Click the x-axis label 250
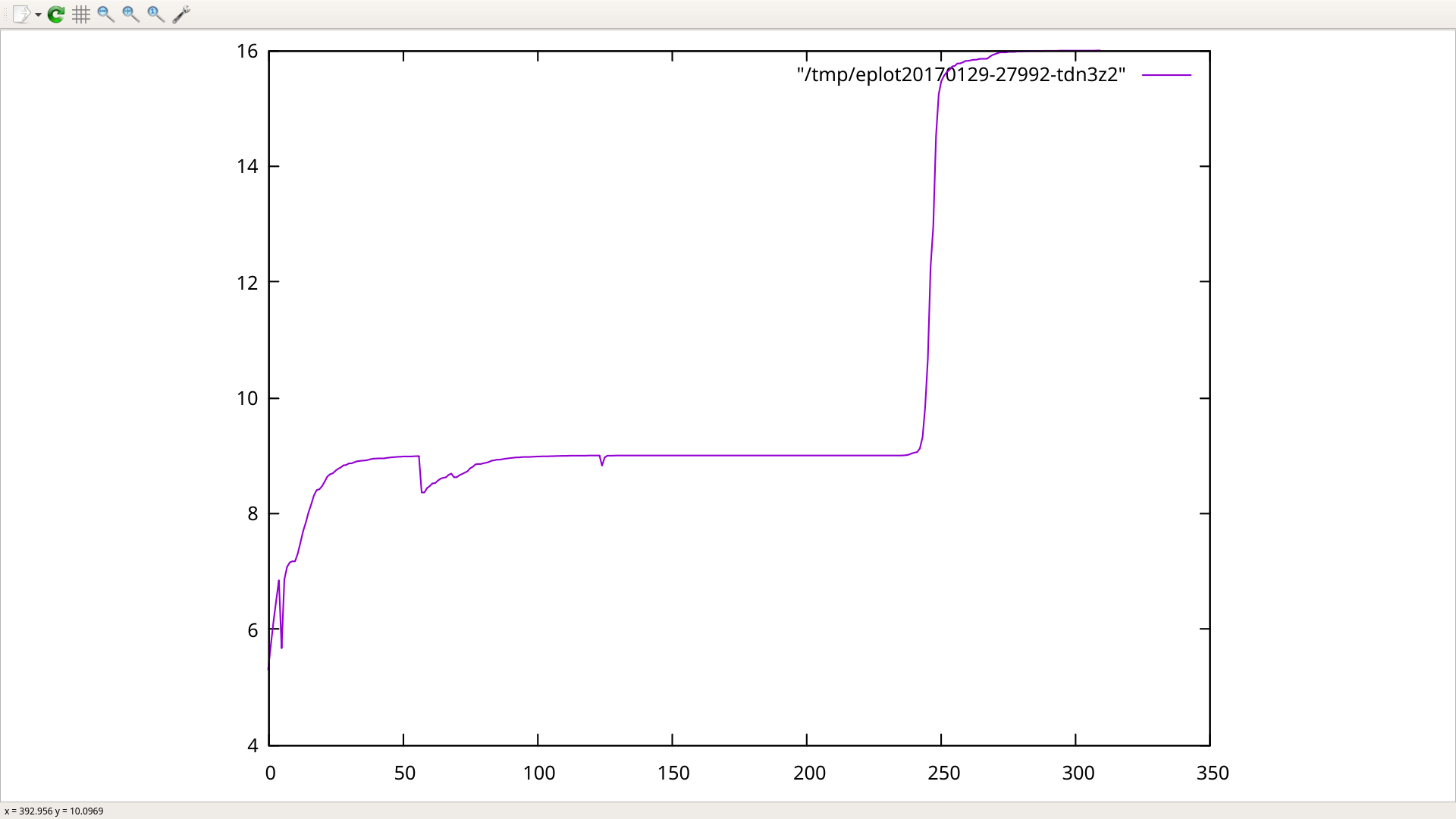Image resolution: width=1456 pixels, height=819 pixels. [x=943, y=773]
